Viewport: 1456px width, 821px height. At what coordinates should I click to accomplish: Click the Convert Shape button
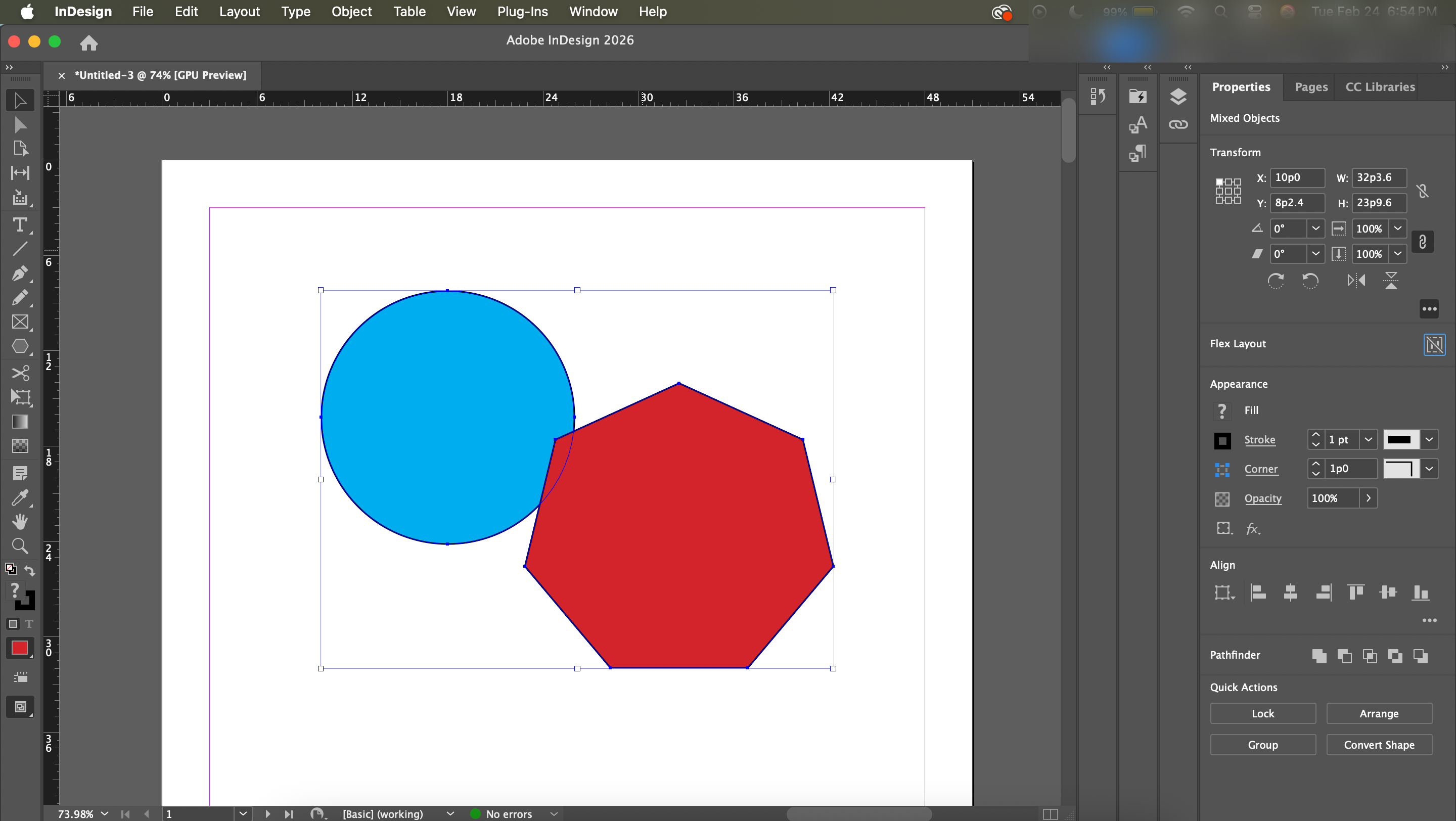pos(1379,745)
